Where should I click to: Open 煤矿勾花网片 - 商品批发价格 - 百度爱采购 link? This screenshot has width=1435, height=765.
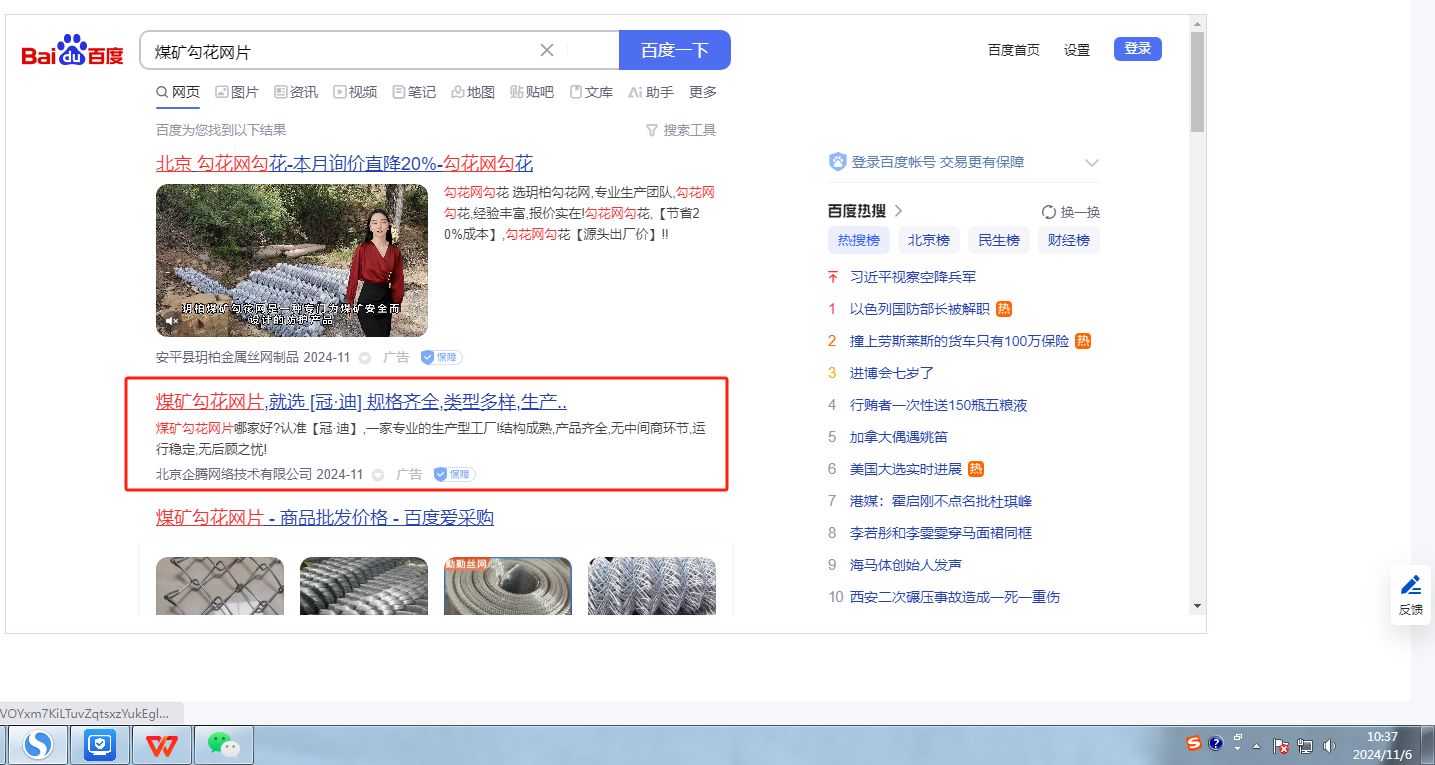[325, 517]
